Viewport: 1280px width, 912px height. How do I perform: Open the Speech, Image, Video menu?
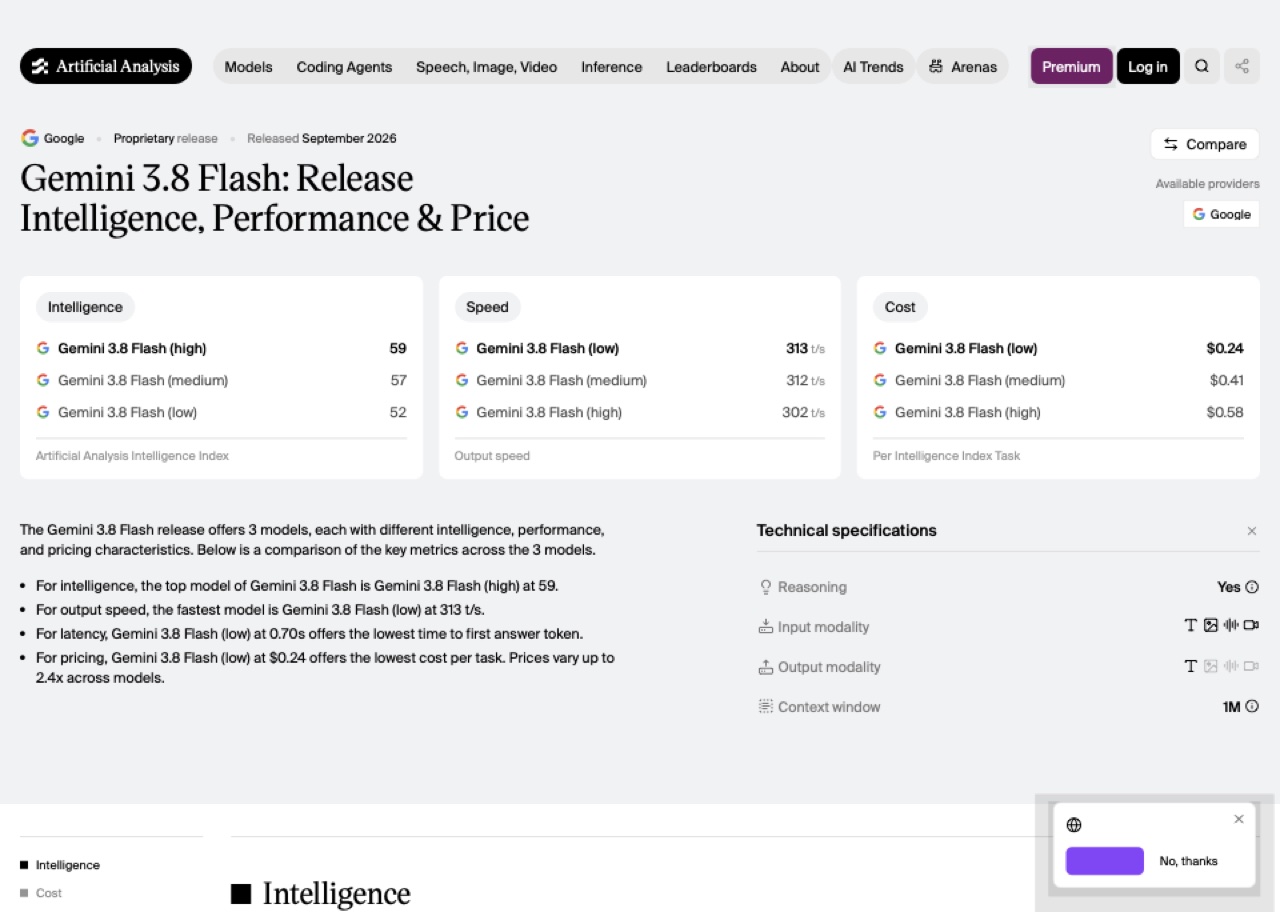pyautogui.click(x=487, y=67)
